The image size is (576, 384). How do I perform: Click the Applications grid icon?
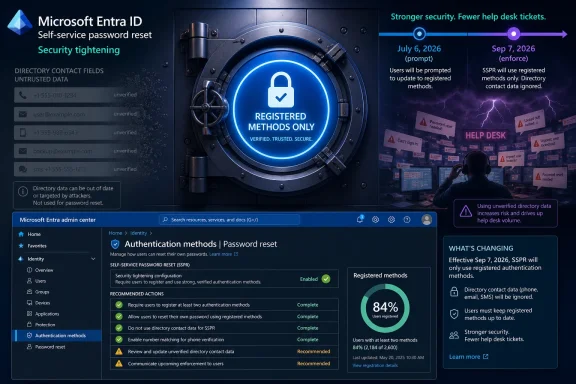[29, 314]
